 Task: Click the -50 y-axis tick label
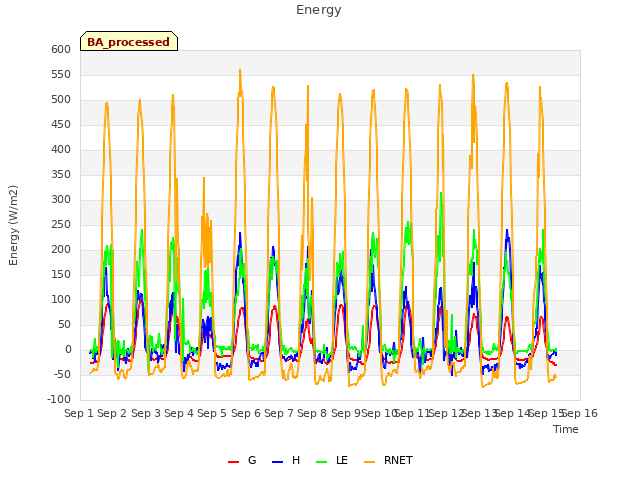click(62, 375)
